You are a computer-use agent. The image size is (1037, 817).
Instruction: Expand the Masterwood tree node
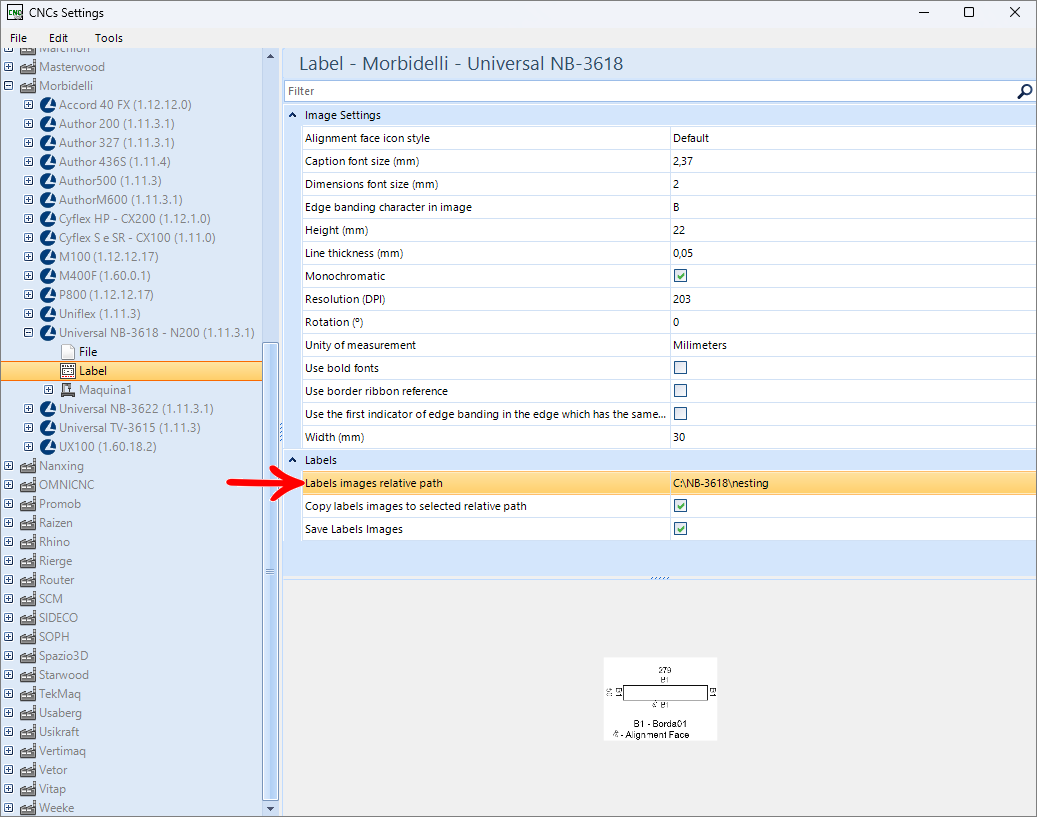coord(9,67)
